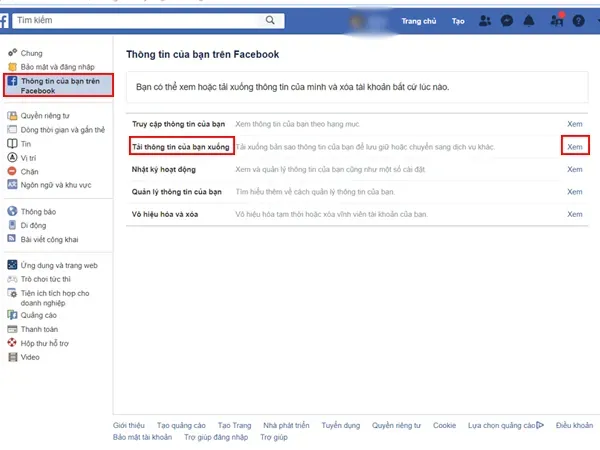Click the Ngôn ngữ và khu vực icon
Screen dimensions: 600x450
[x=12, y=184]
